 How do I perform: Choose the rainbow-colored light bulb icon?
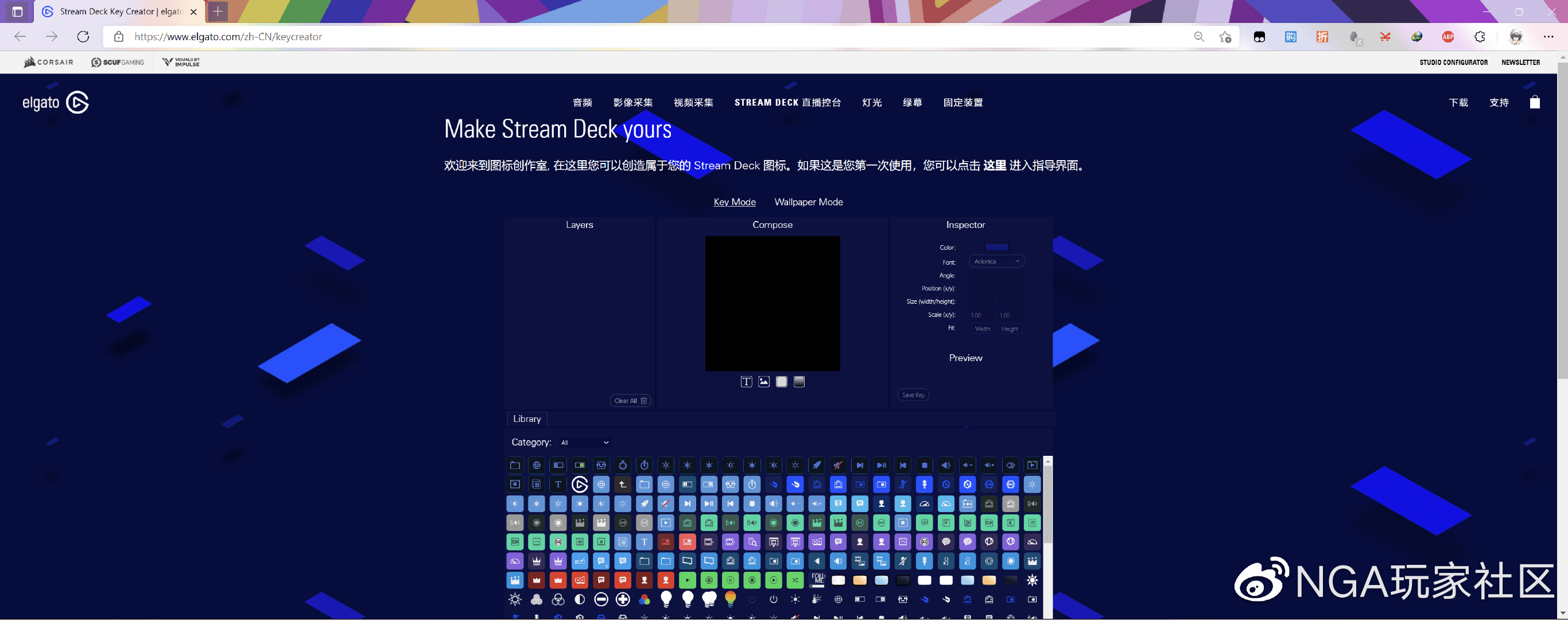coord(731,599)
